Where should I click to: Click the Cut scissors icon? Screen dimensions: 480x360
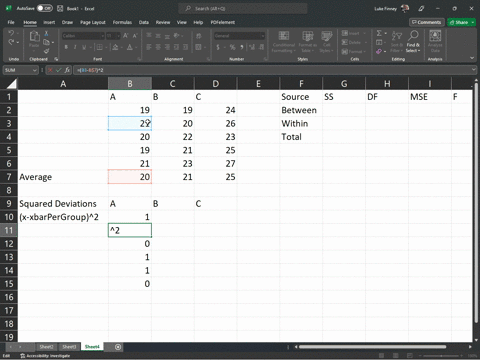46,33
